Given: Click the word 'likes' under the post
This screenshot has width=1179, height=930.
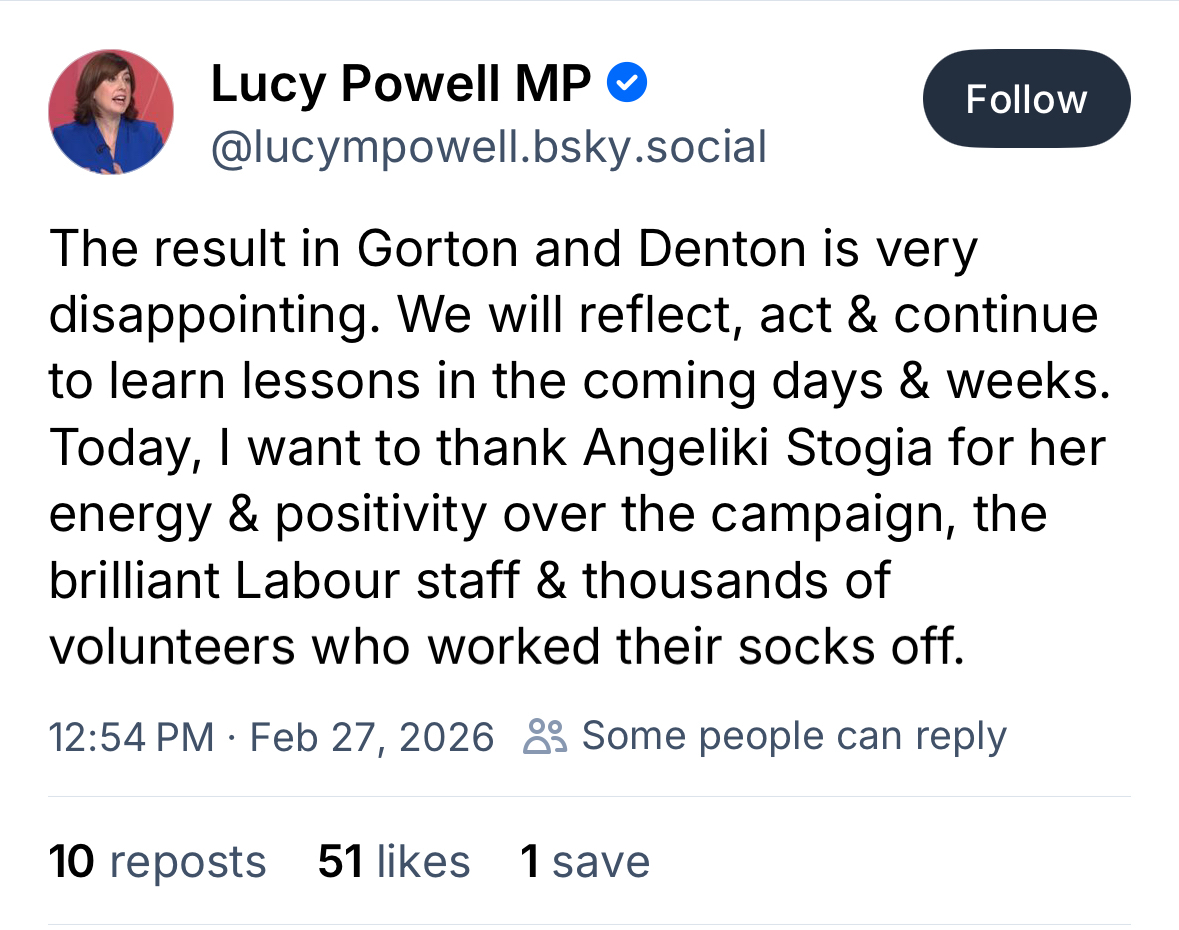Looking at the screenshot, I should [x=424, y=862].
